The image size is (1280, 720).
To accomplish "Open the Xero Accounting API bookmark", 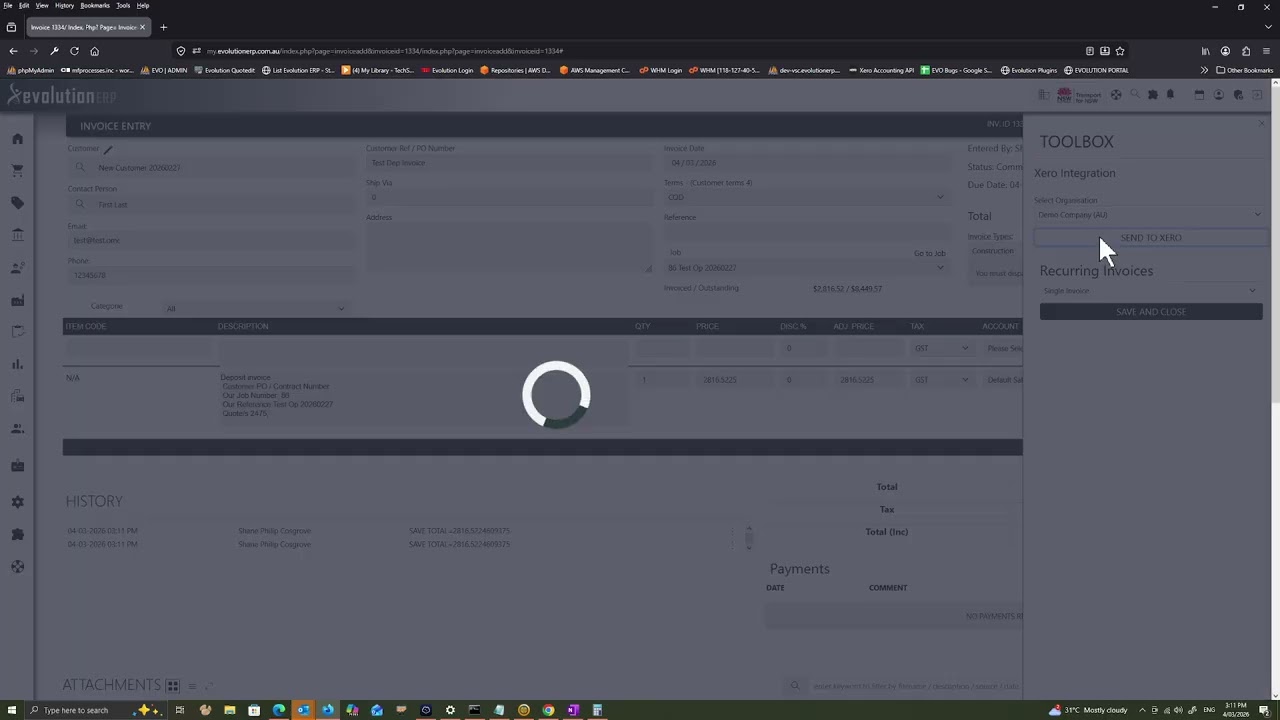I will [881, 70].
